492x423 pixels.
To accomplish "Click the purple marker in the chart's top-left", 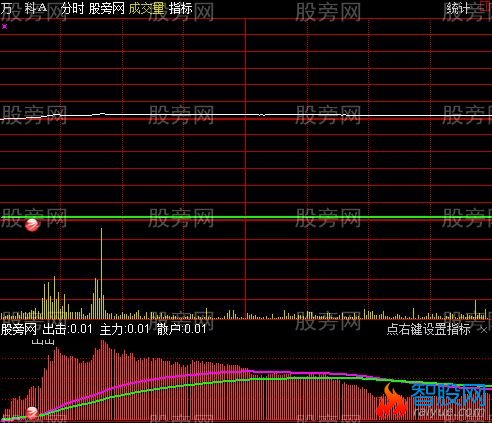I will [4, 26].
